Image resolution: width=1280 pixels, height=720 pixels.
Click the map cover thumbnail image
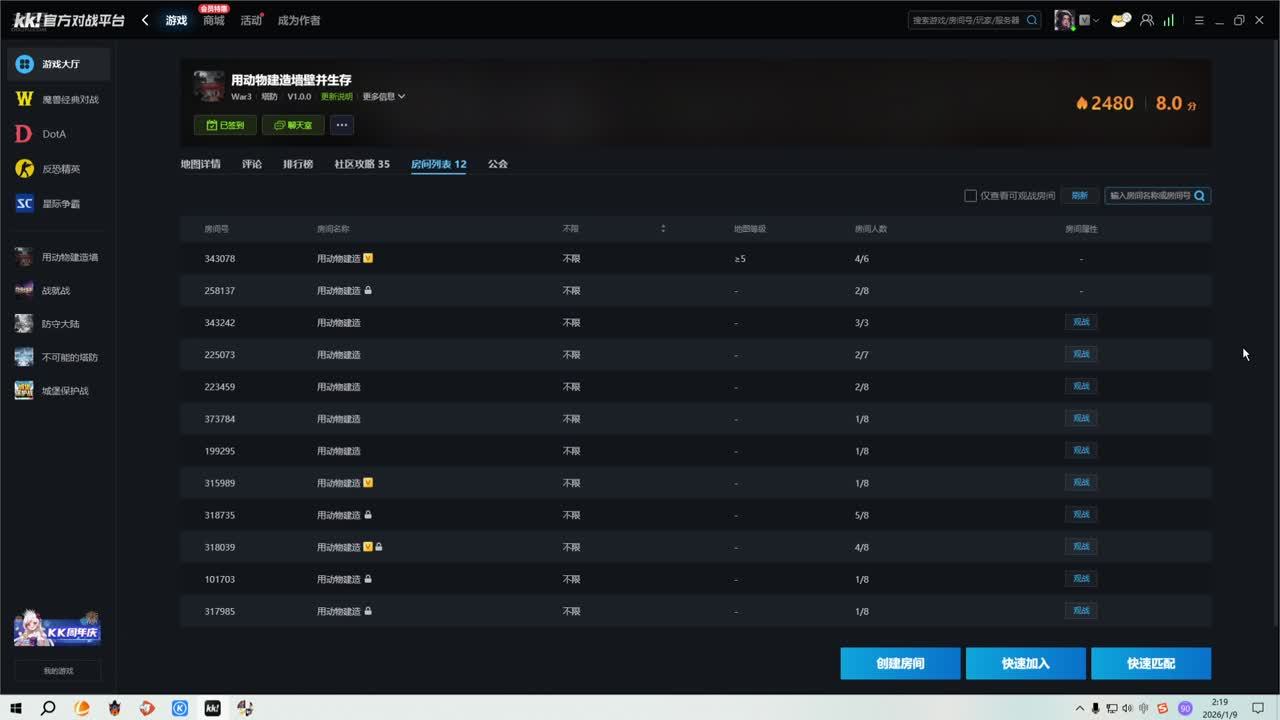[208, 87]
